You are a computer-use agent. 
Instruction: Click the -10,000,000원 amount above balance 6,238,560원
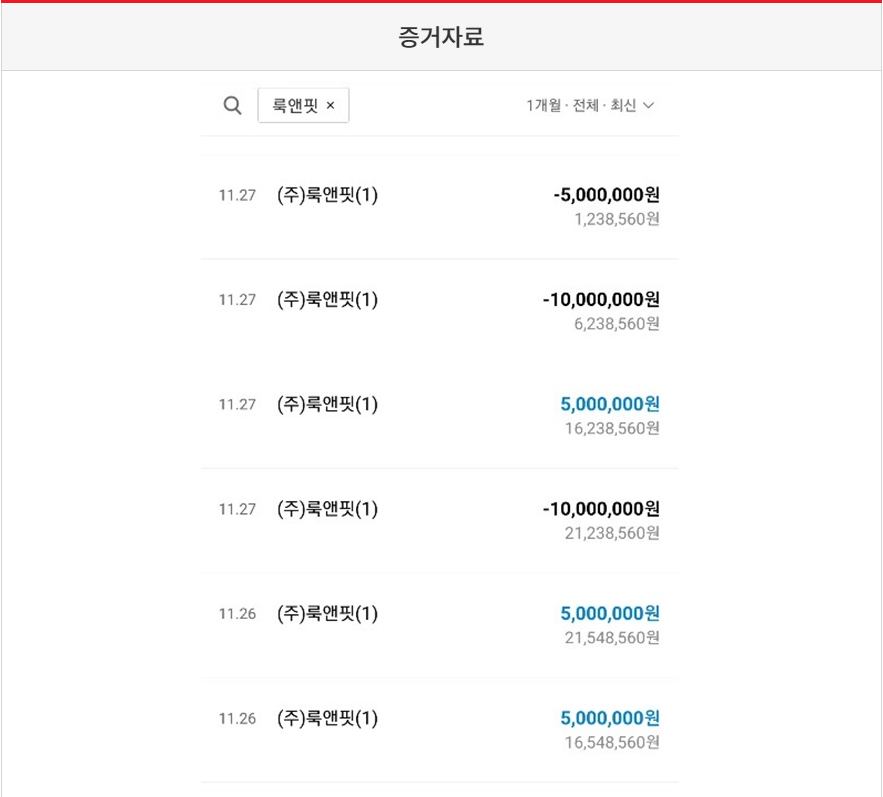pos(601,299)
